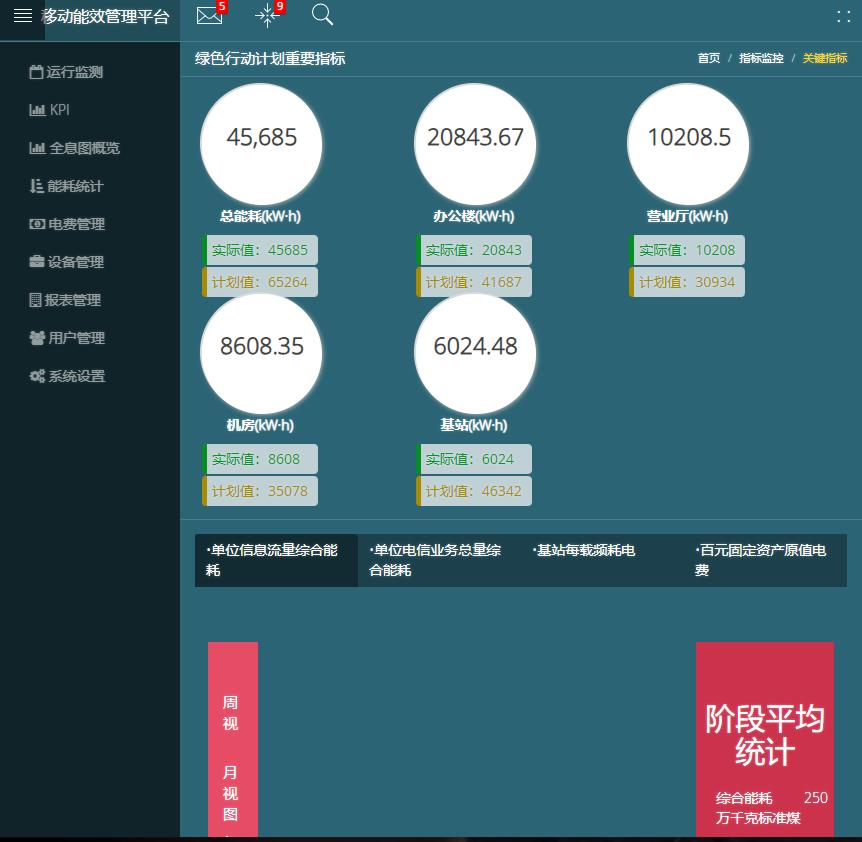Click the 机房(kW·h) caption

click(x=261, y=425)
